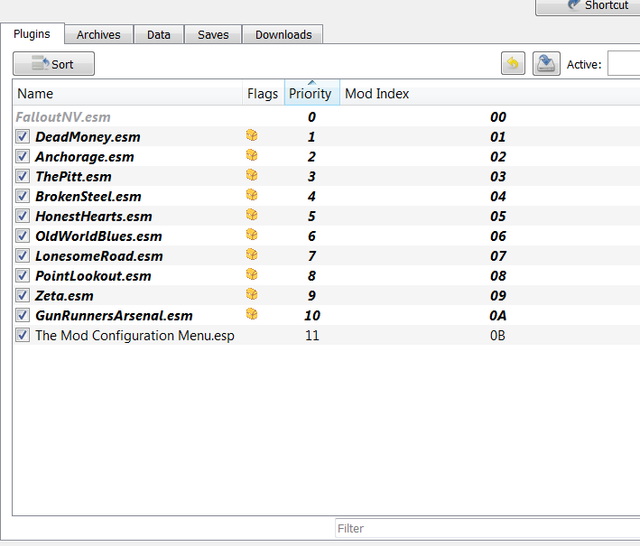Toggle the Anchorage.esm checkbox
Screen dimensions: 640x546
[22, 156]
